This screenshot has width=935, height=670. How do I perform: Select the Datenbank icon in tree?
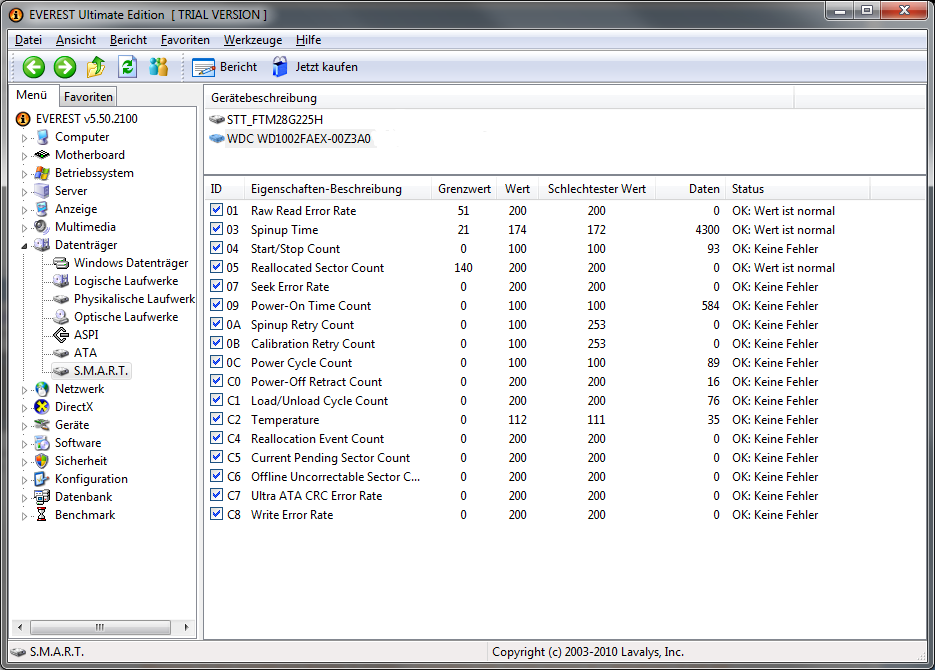coord(42,497)
